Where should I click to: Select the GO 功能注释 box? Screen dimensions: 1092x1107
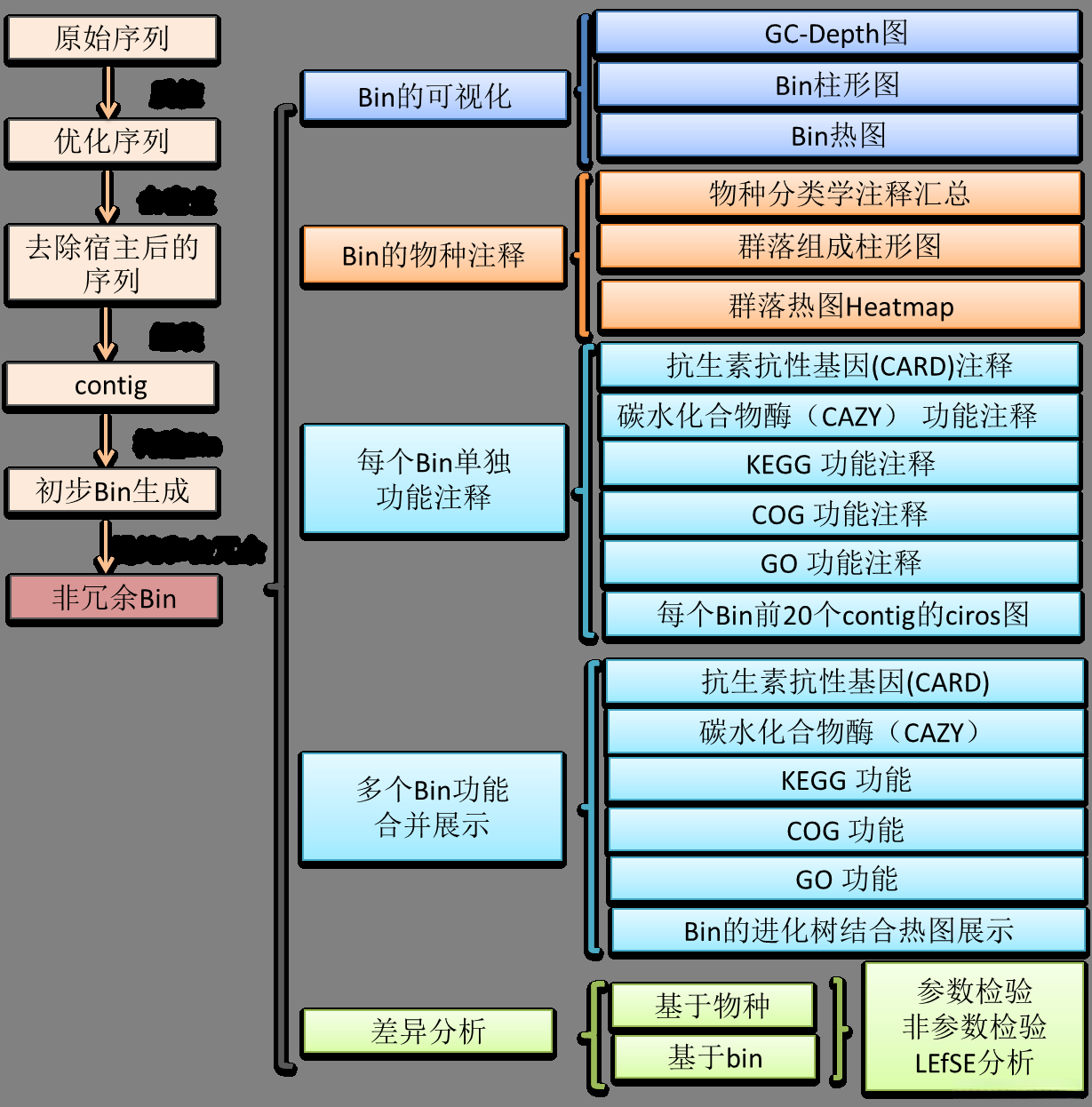tap(841, 562)
